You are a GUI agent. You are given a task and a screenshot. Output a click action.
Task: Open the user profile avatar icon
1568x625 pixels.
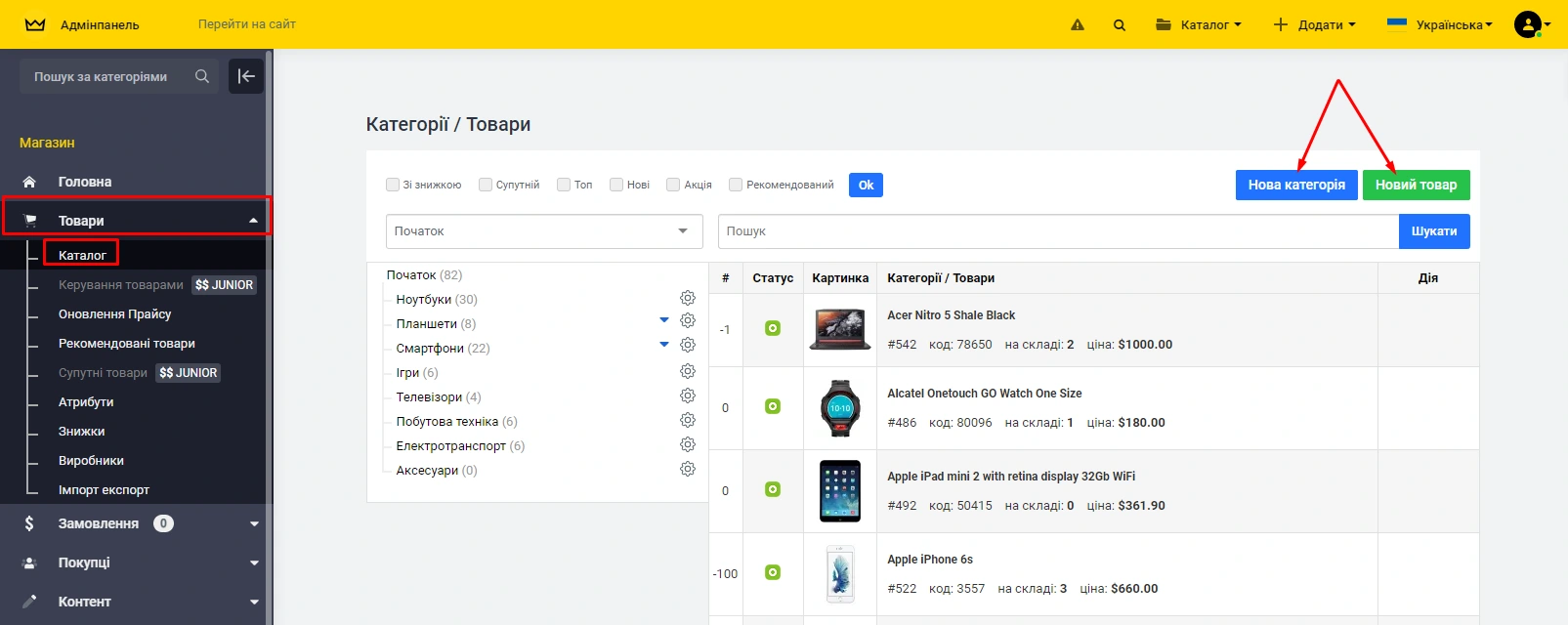[1528, 24]
